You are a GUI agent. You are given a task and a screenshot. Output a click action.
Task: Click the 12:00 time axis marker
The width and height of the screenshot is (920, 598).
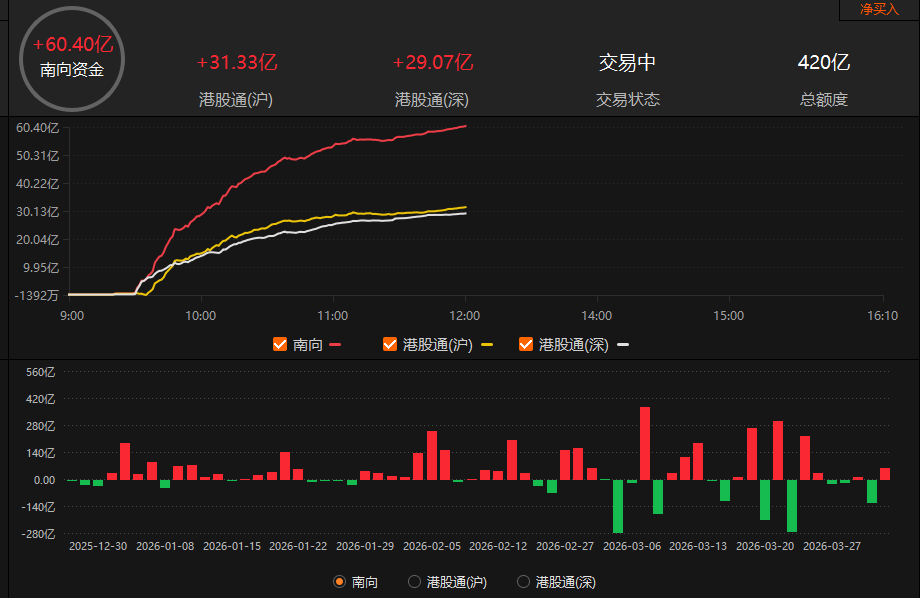(x=465, y=315)
